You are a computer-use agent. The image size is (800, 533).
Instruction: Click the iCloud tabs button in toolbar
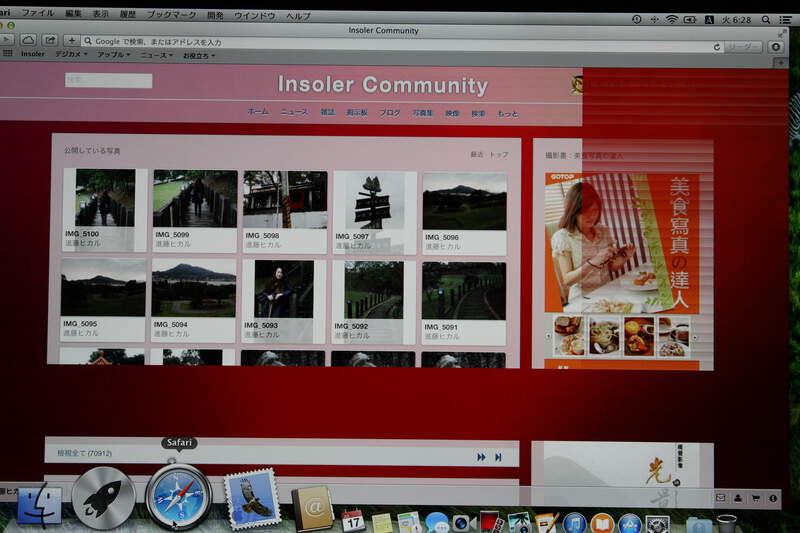29,40
